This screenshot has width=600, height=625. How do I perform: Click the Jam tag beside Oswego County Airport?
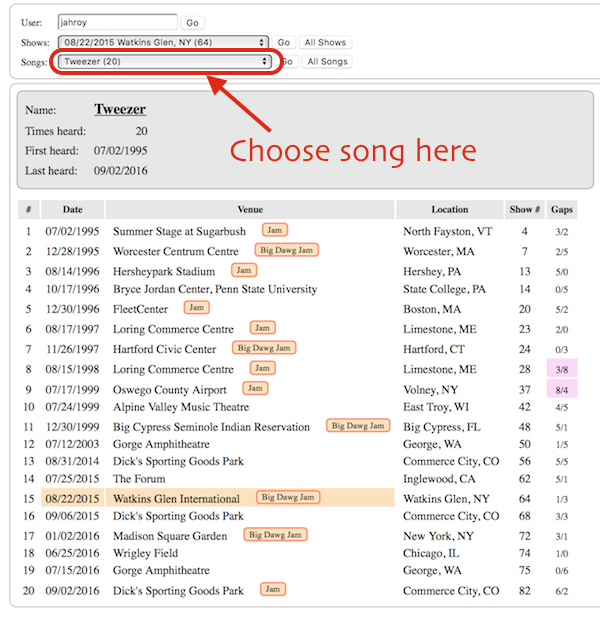click(257, 388)
